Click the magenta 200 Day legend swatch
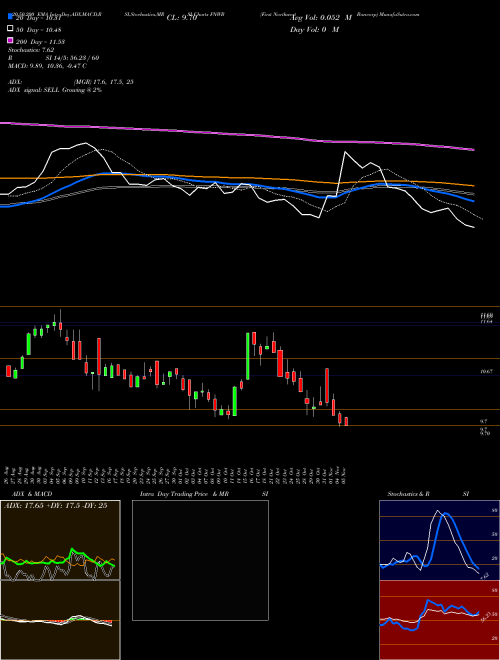Screen dimensions: 500x660 10,41
